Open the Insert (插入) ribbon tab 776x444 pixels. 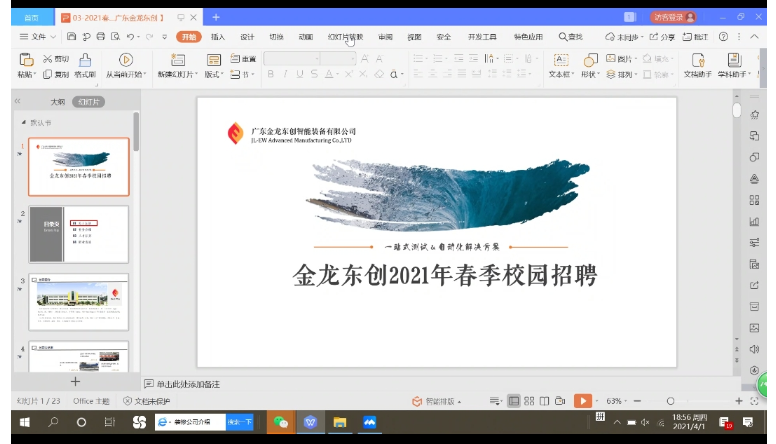pos(217,37)
